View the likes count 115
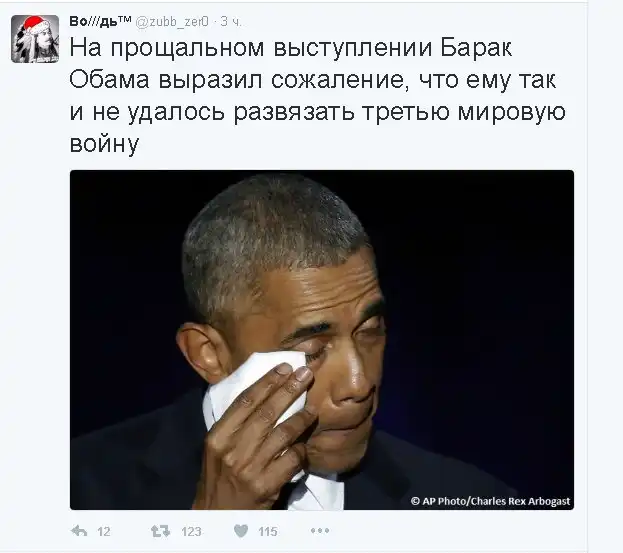 coord(268,532)
